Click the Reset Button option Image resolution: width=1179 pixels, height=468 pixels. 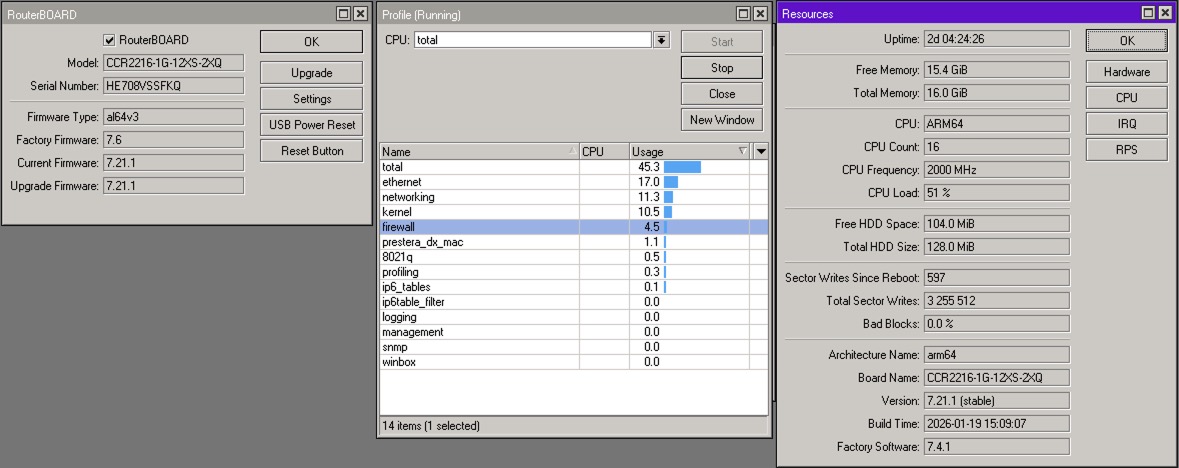311,150
